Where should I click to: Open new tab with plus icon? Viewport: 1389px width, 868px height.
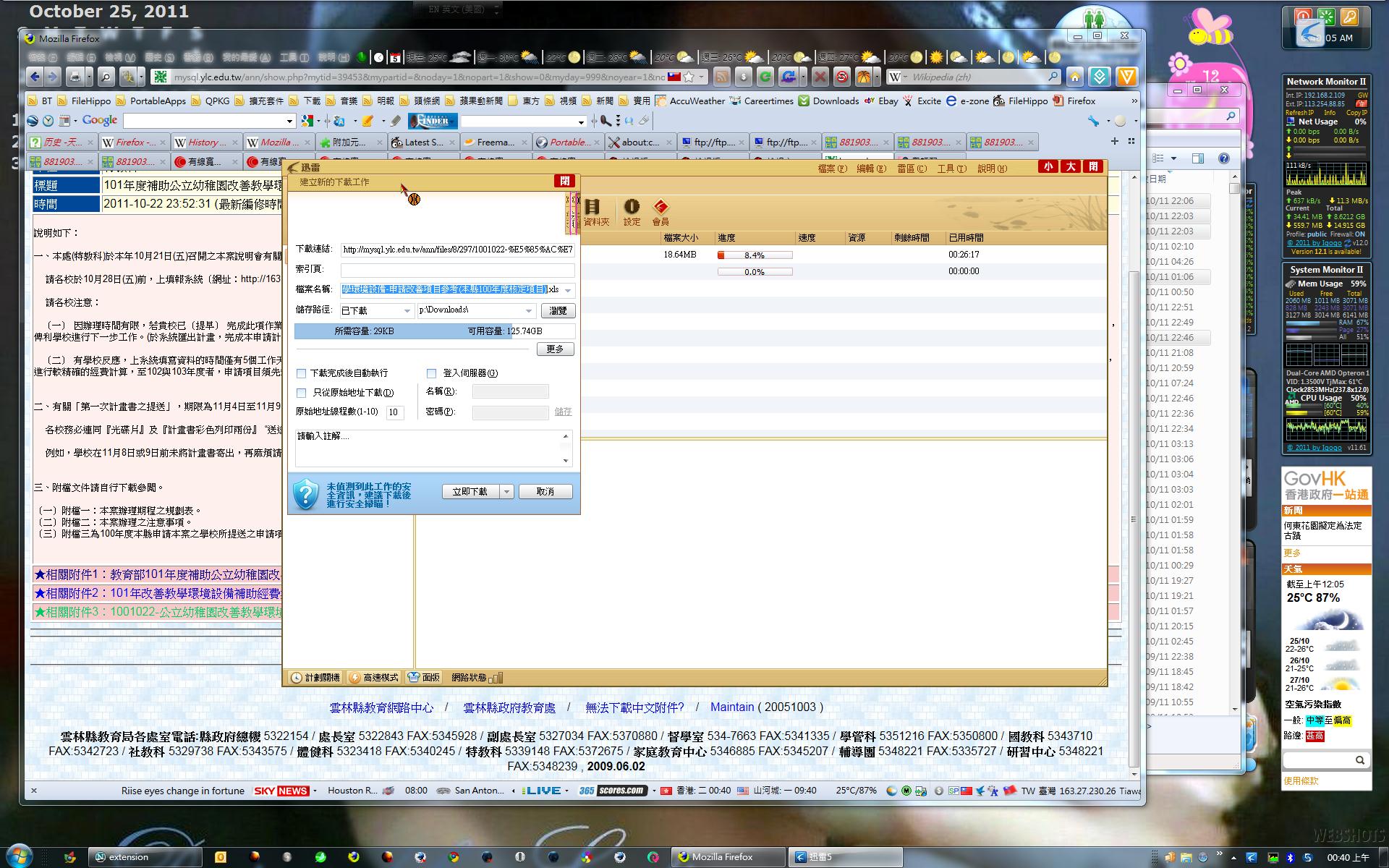click(x=1114, y=142)
